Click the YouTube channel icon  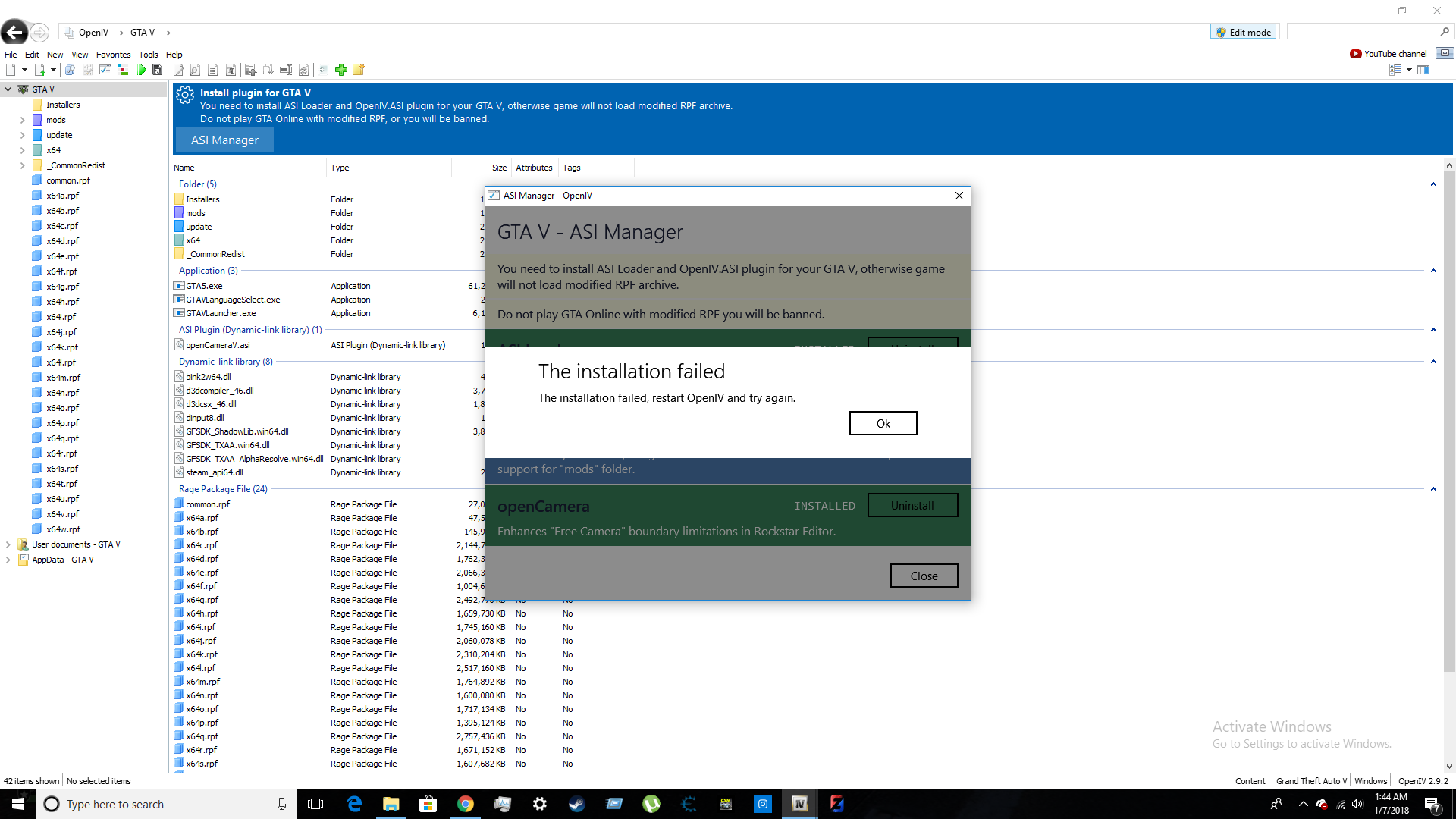click(x=1355, y=54)
